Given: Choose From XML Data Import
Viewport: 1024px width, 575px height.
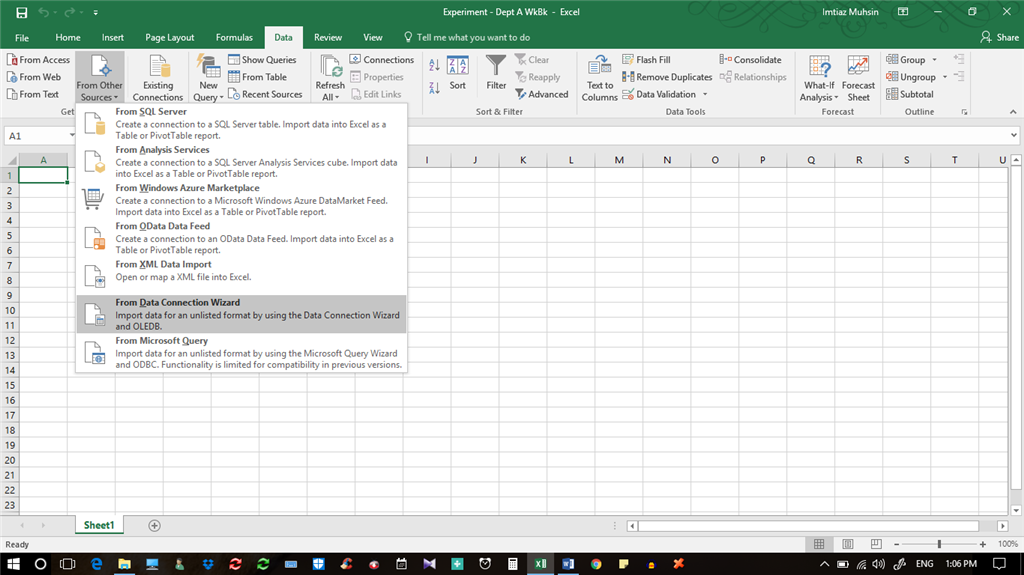Looking at the screenshot, I should pos(242,275).
